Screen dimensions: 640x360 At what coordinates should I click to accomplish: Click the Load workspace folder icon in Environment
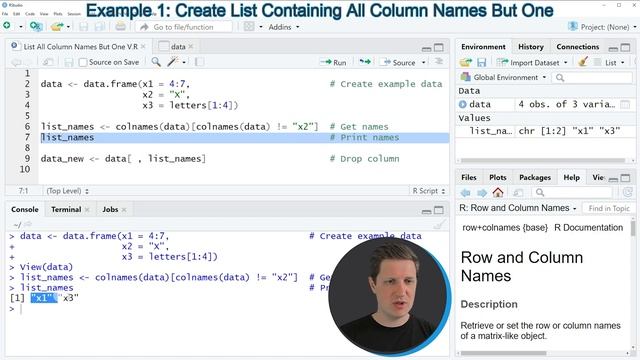(465, 62)
